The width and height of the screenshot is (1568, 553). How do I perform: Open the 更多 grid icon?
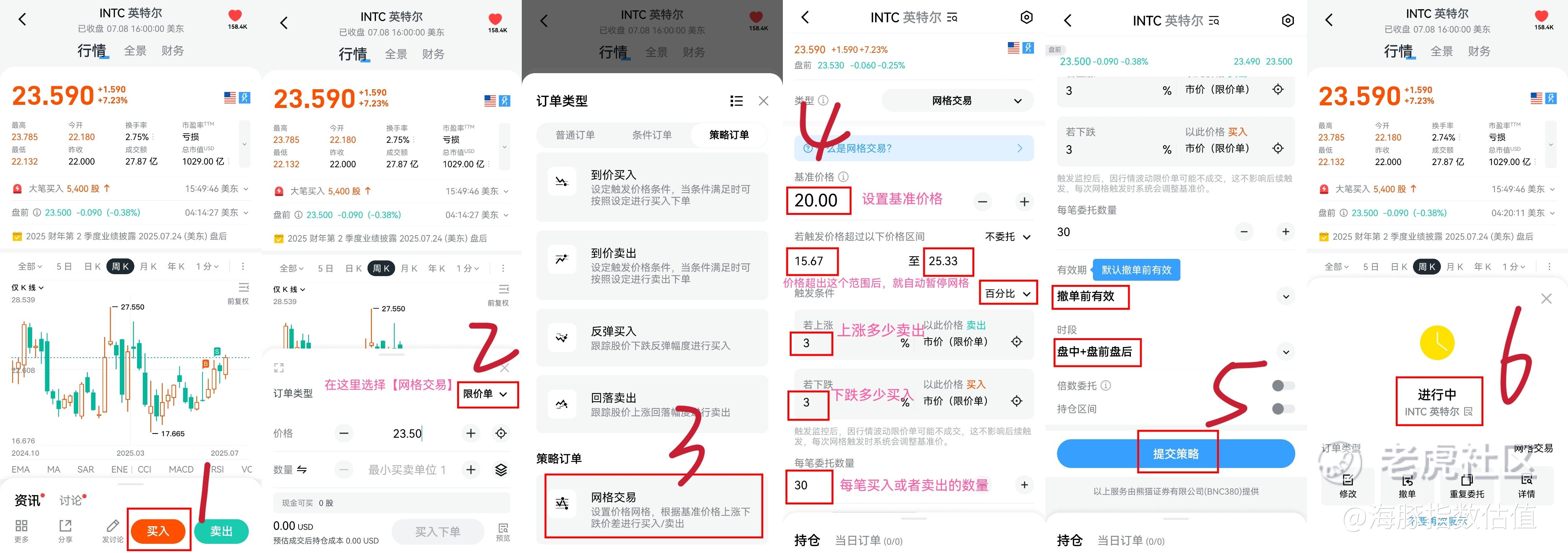21,525
